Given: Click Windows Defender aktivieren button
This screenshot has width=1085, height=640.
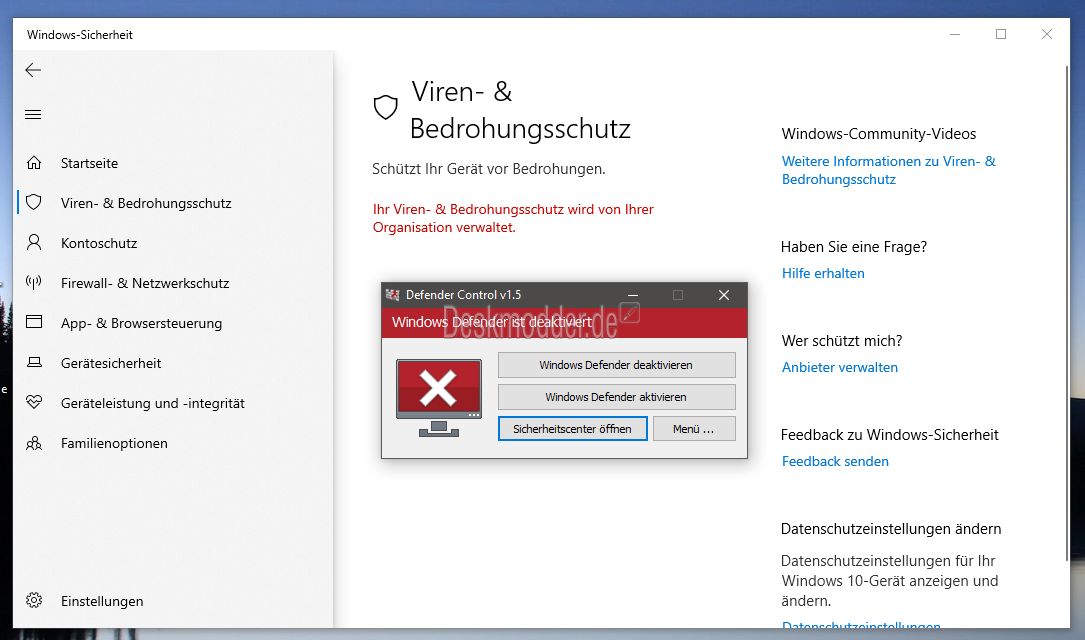Looking at the screenshot, I should point(617,396).
